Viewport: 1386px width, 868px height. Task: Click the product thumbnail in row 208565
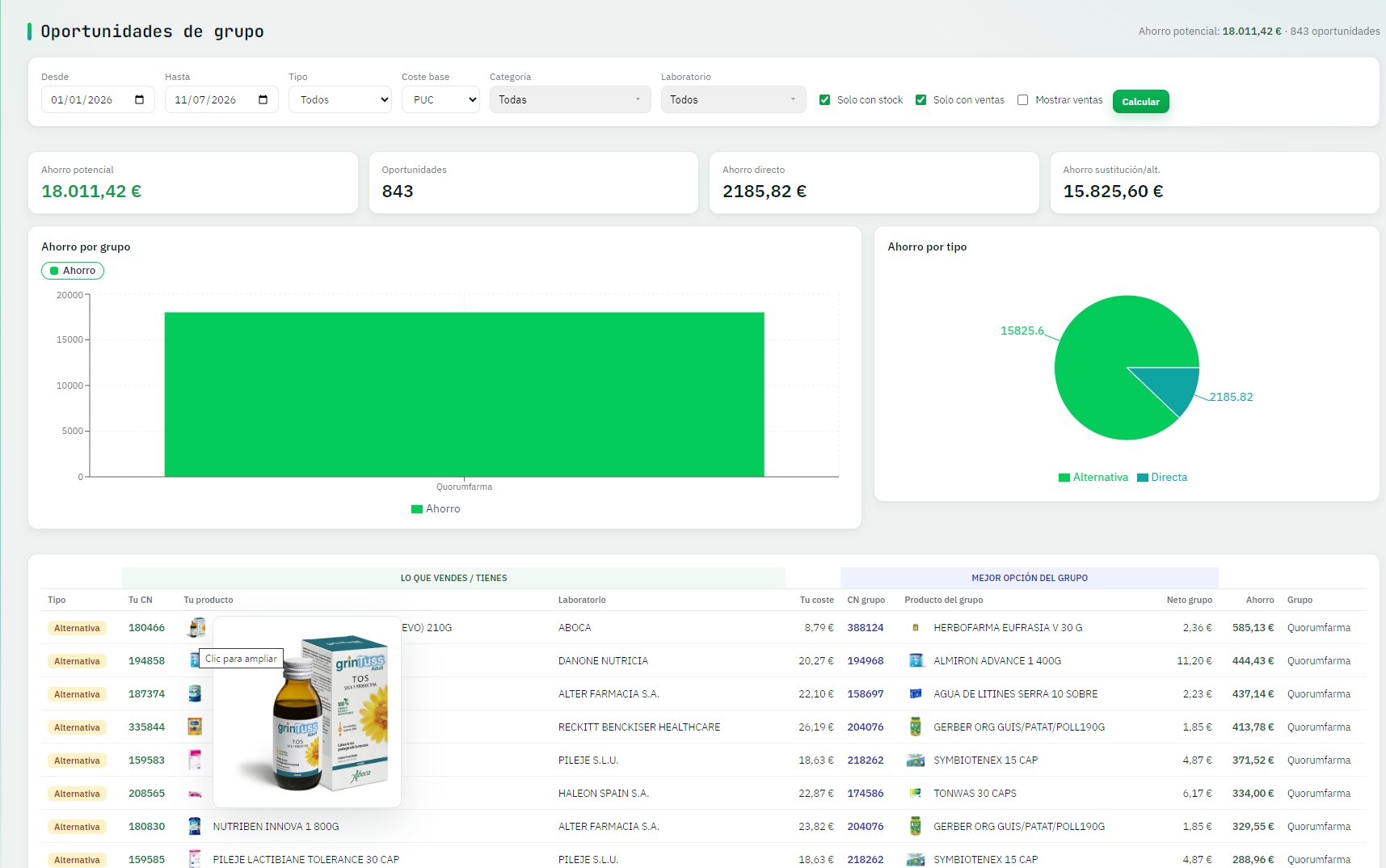pos(195,794)
